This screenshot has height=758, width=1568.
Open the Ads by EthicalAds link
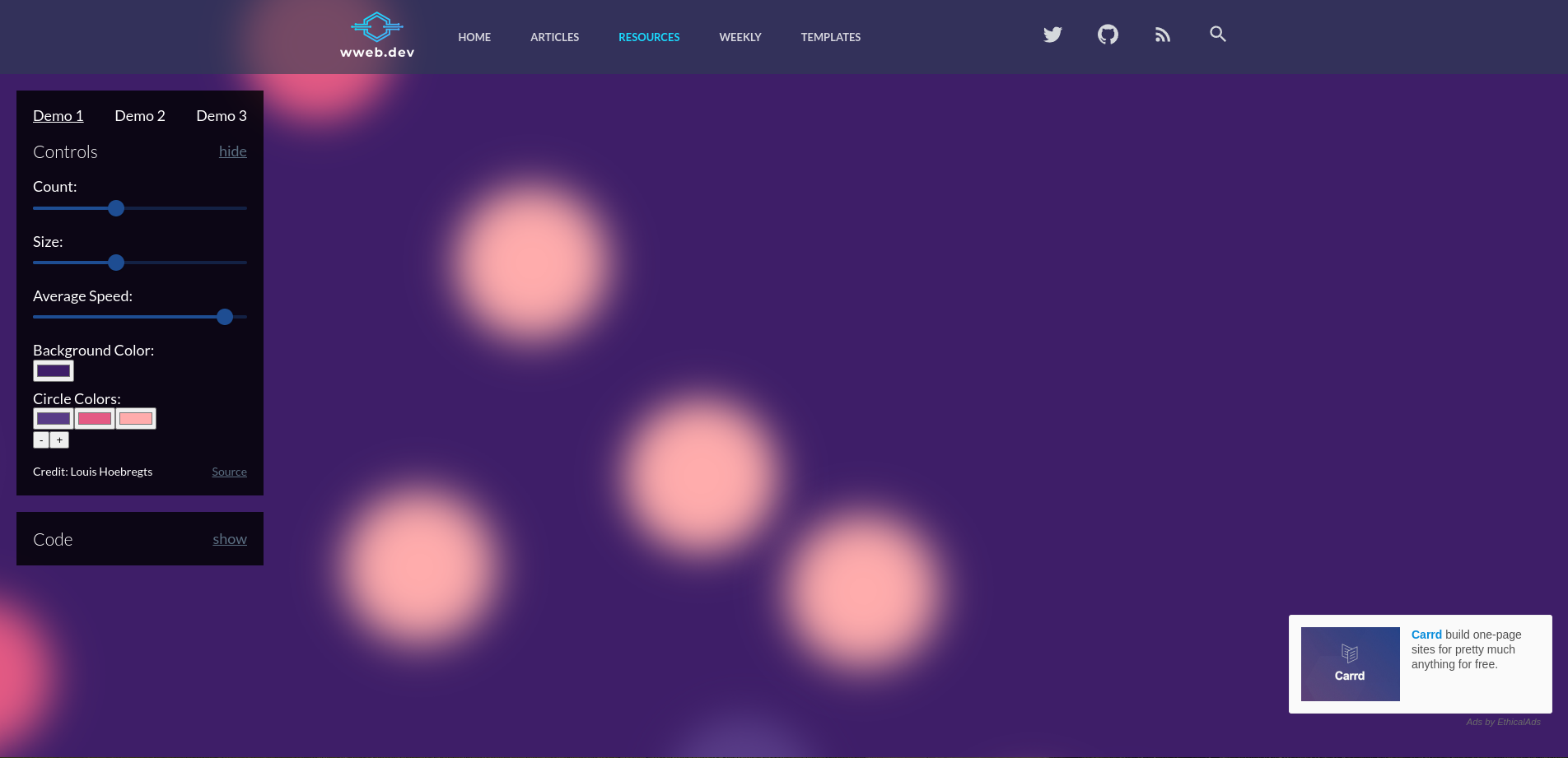pyautogui.click(x=1503, y=722)
